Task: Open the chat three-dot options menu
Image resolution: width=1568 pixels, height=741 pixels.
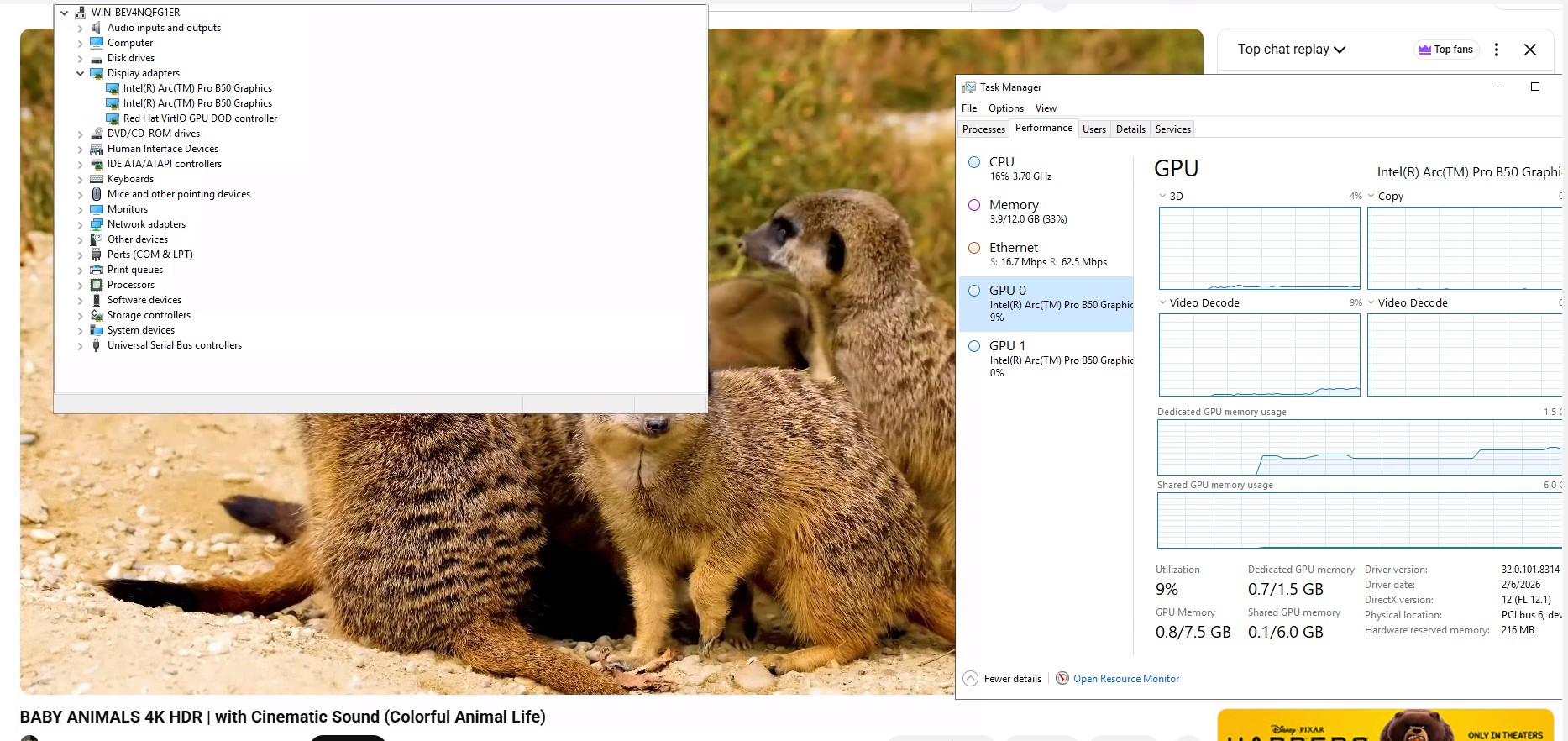Action: pos(1496,50)
